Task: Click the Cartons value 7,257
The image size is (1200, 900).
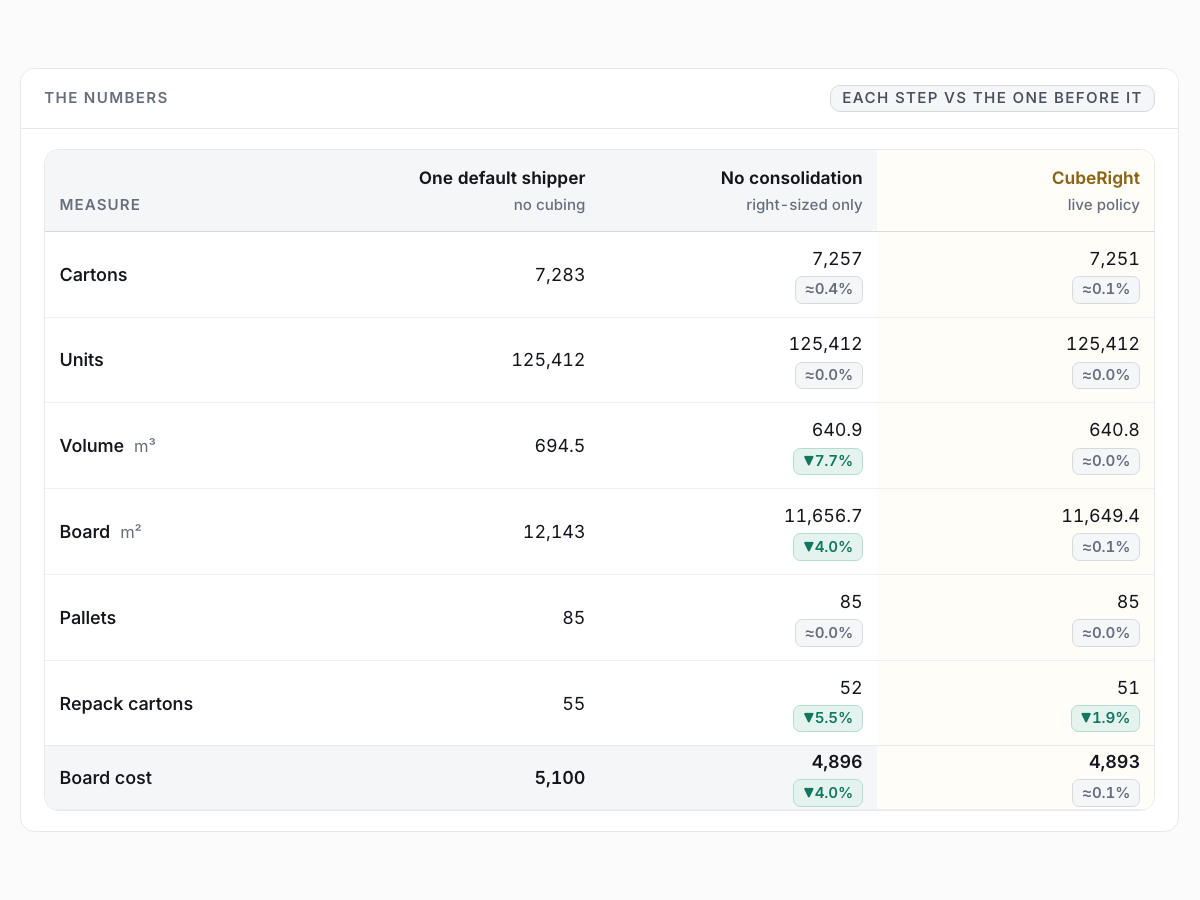Action: click(837, 259)
